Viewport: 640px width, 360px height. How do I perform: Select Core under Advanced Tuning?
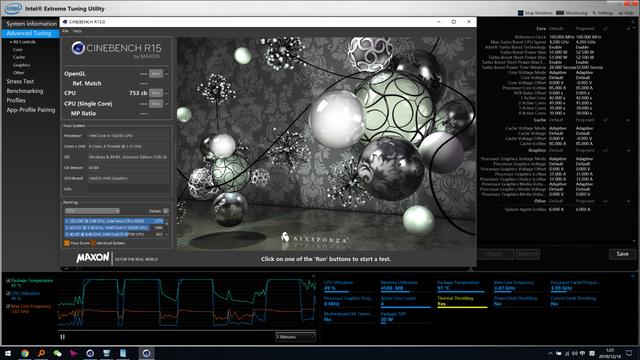pos(18,50)
